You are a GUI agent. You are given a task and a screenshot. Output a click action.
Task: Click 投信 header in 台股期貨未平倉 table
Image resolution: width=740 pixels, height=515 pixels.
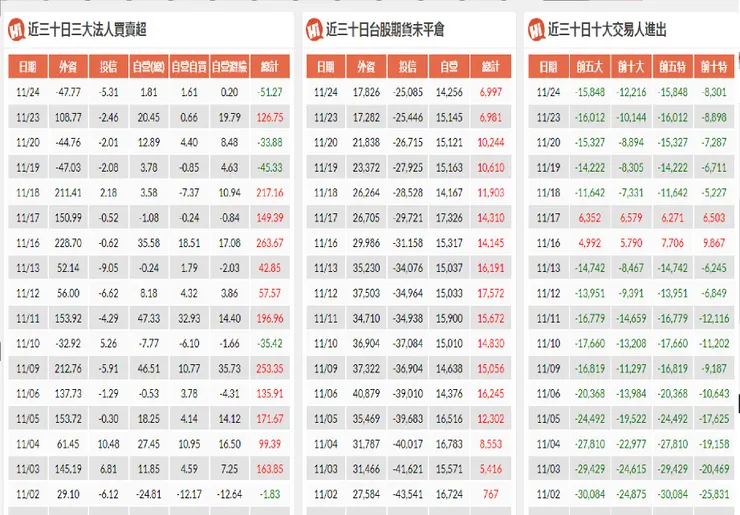coord(408,67)
